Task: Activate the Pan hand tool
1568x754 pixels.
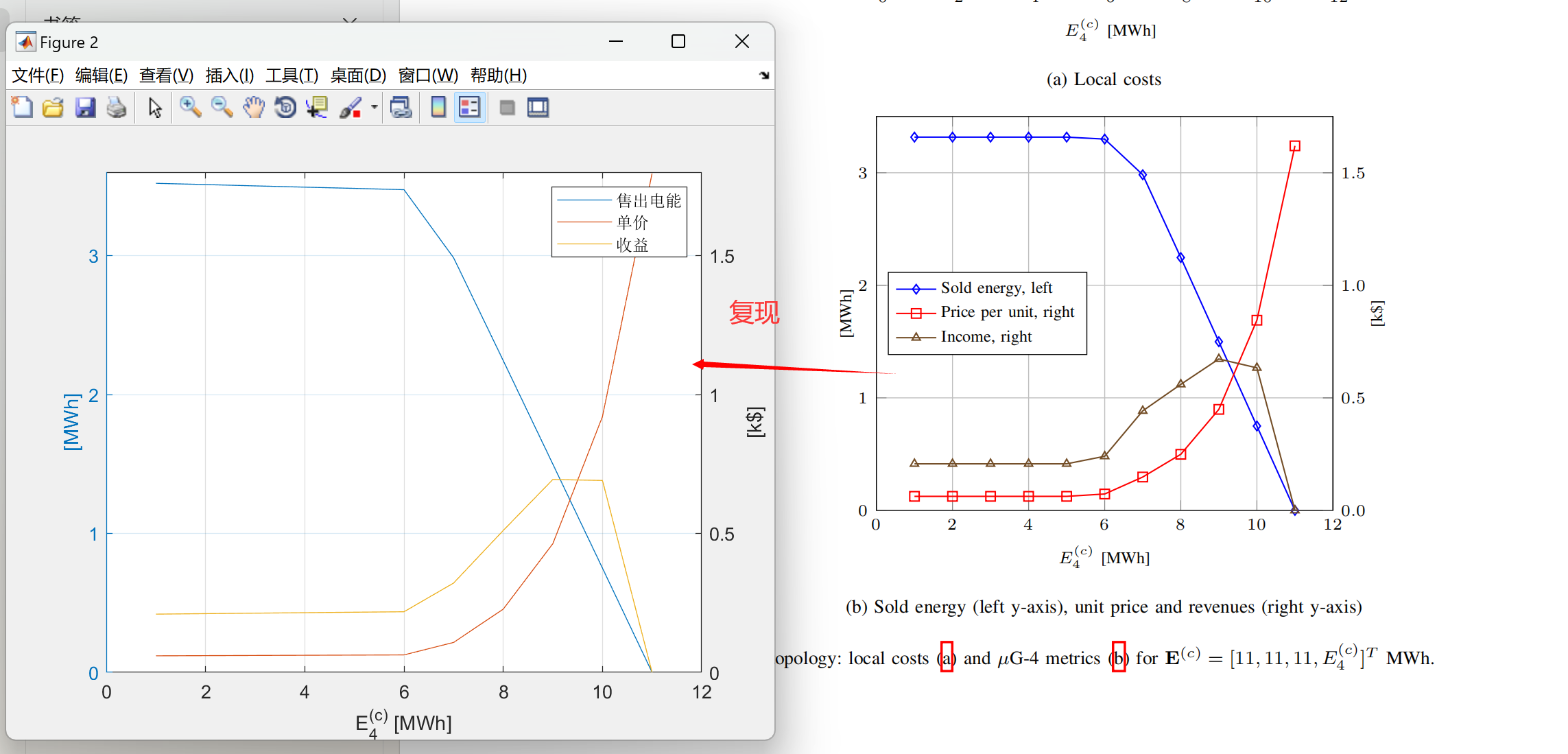Action: pyautogui.click(x=253, y=108)
